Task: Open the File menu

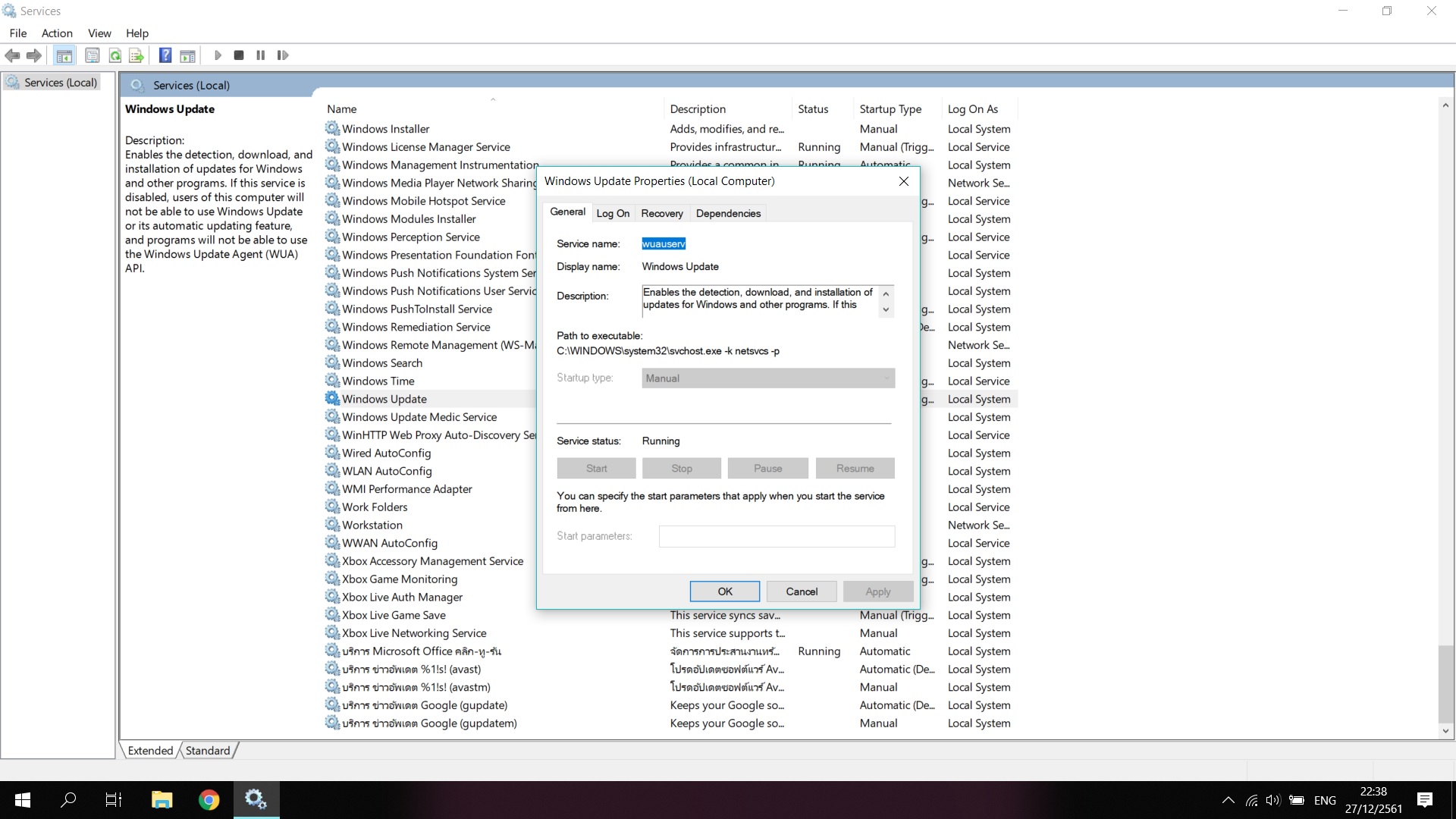Action: click(x=18, y=33)
